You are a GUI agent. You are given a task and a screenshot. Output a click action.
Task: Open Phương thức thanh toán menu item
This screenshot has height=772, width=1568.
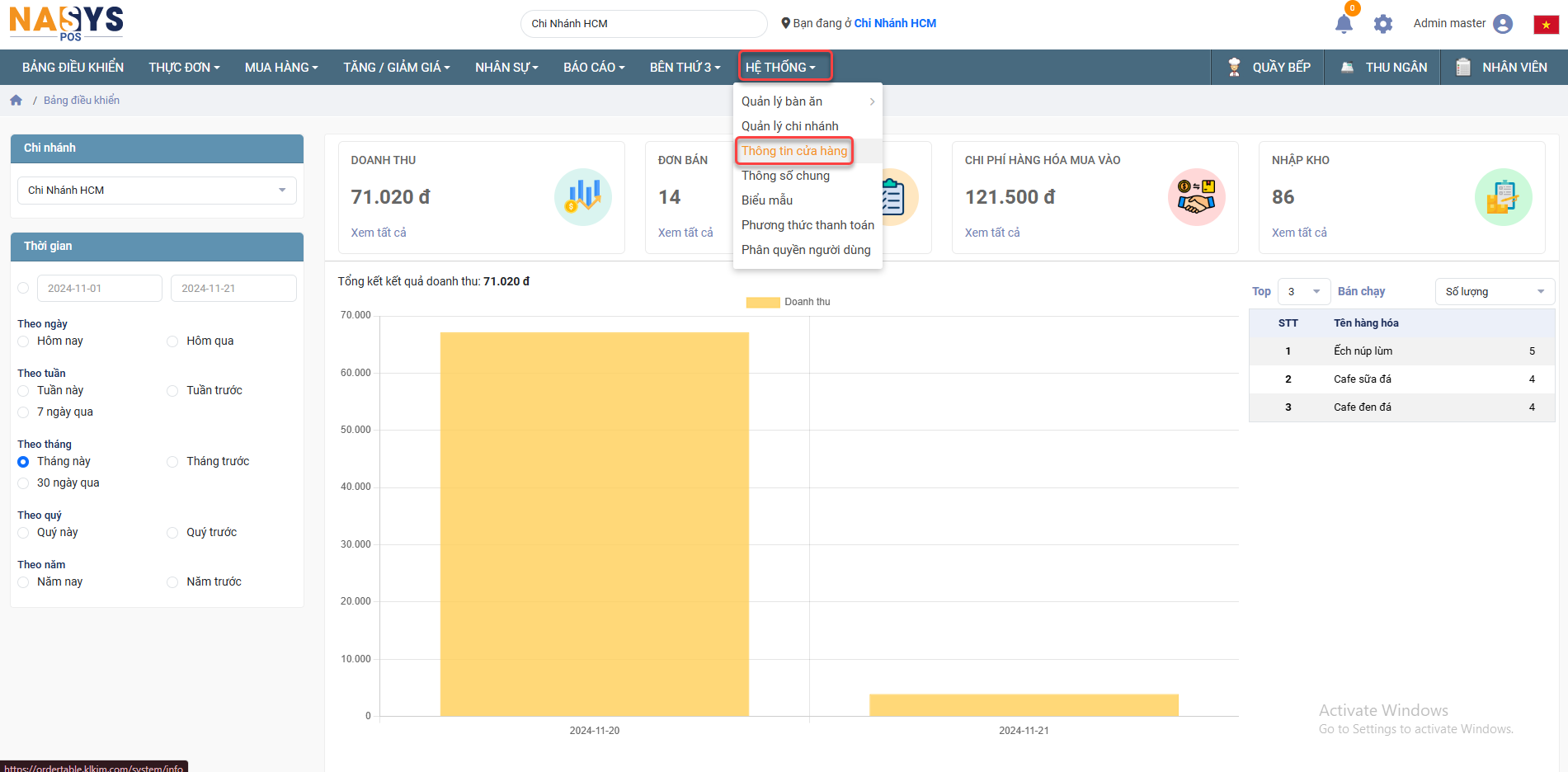[x=808, y=225]
